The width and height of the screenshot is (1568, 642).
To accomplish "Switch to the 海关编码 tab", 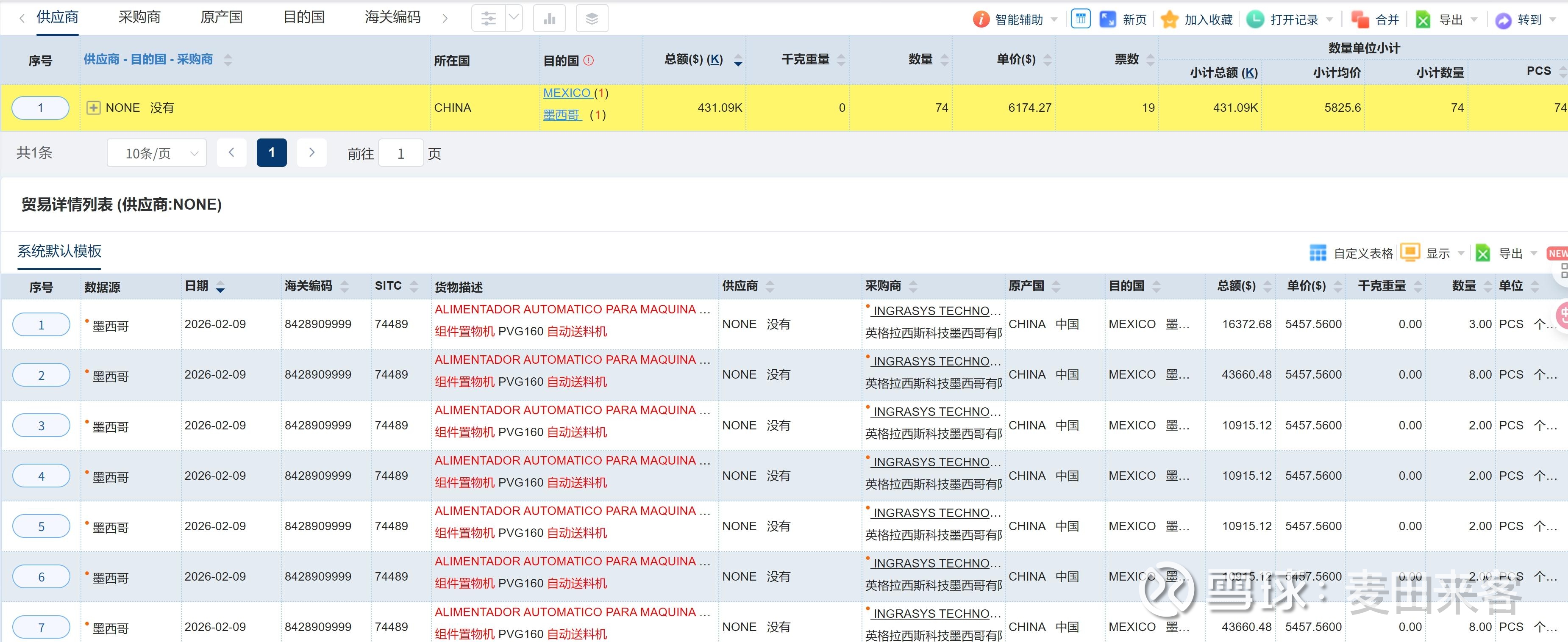I will click(392, 18).
